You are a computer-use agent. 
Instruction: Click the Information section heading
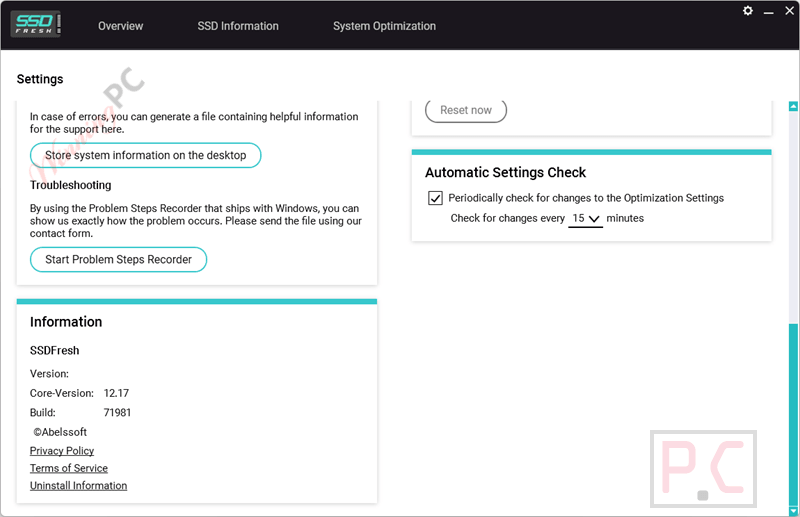point(66,322)
